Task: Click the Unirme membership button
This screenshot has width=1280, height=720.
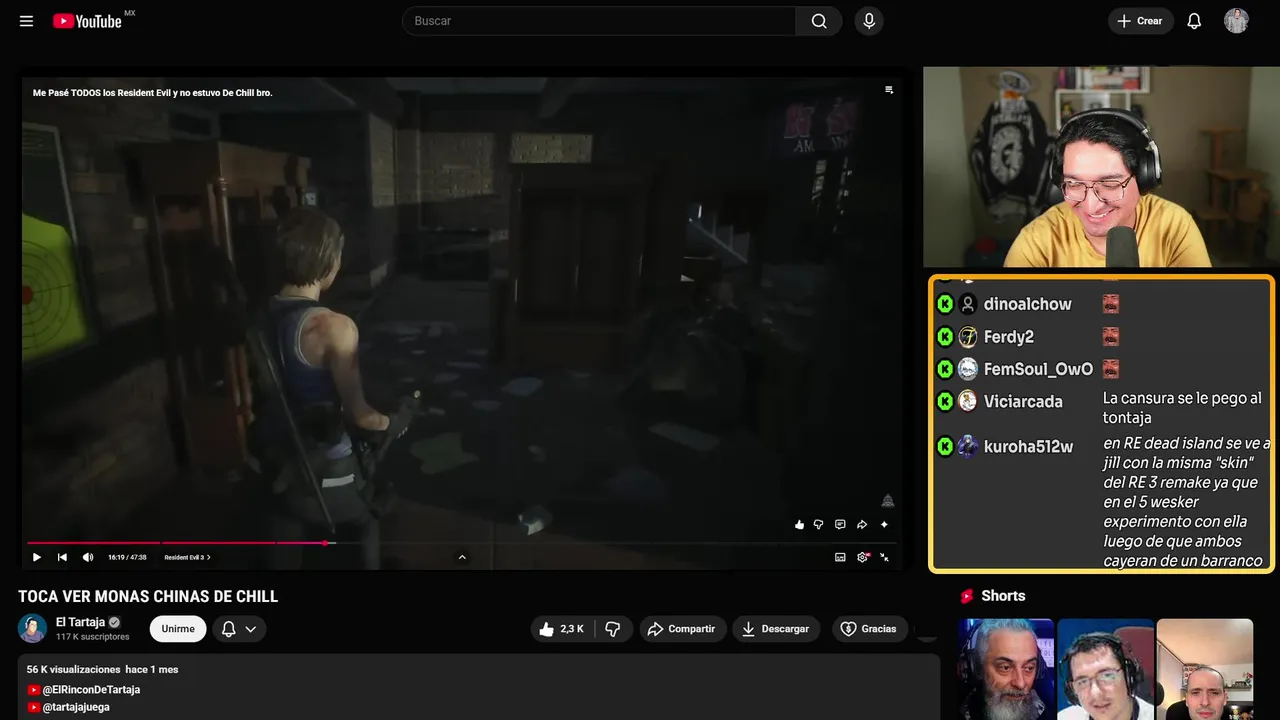Action: tap(178, 629)
